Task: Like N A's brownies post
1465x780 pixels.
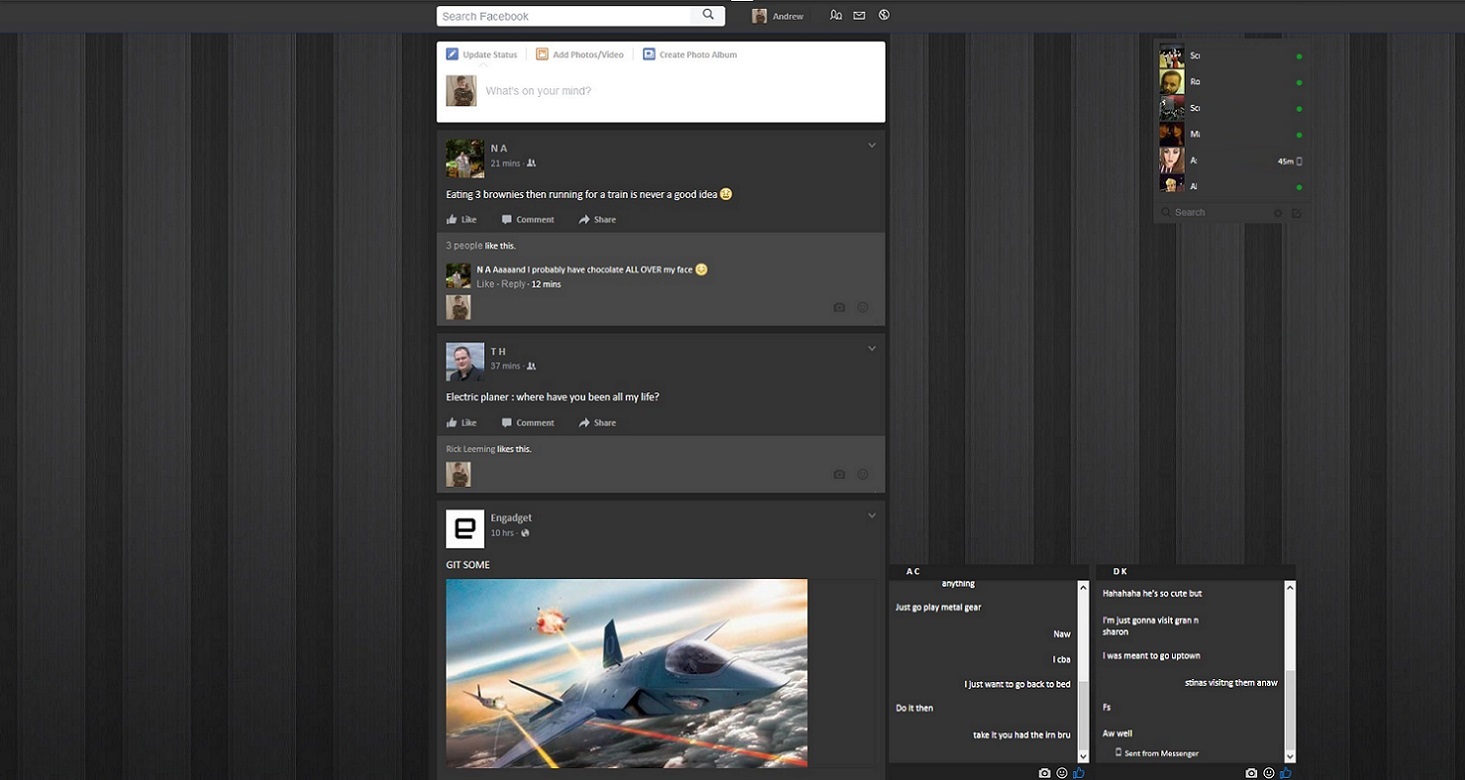Action: [x=461, y=219]
